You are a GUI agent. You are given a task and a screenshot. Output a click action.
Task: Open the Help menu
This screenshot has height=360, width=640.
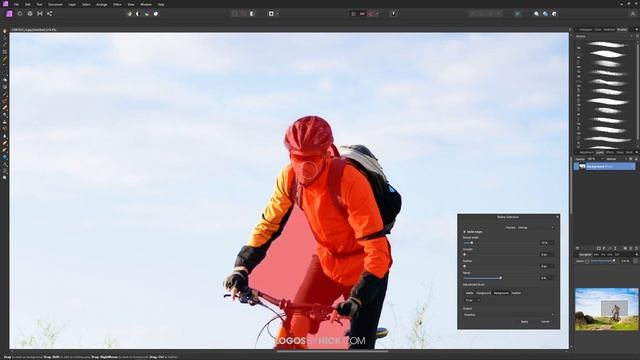(x=161, y=4)
